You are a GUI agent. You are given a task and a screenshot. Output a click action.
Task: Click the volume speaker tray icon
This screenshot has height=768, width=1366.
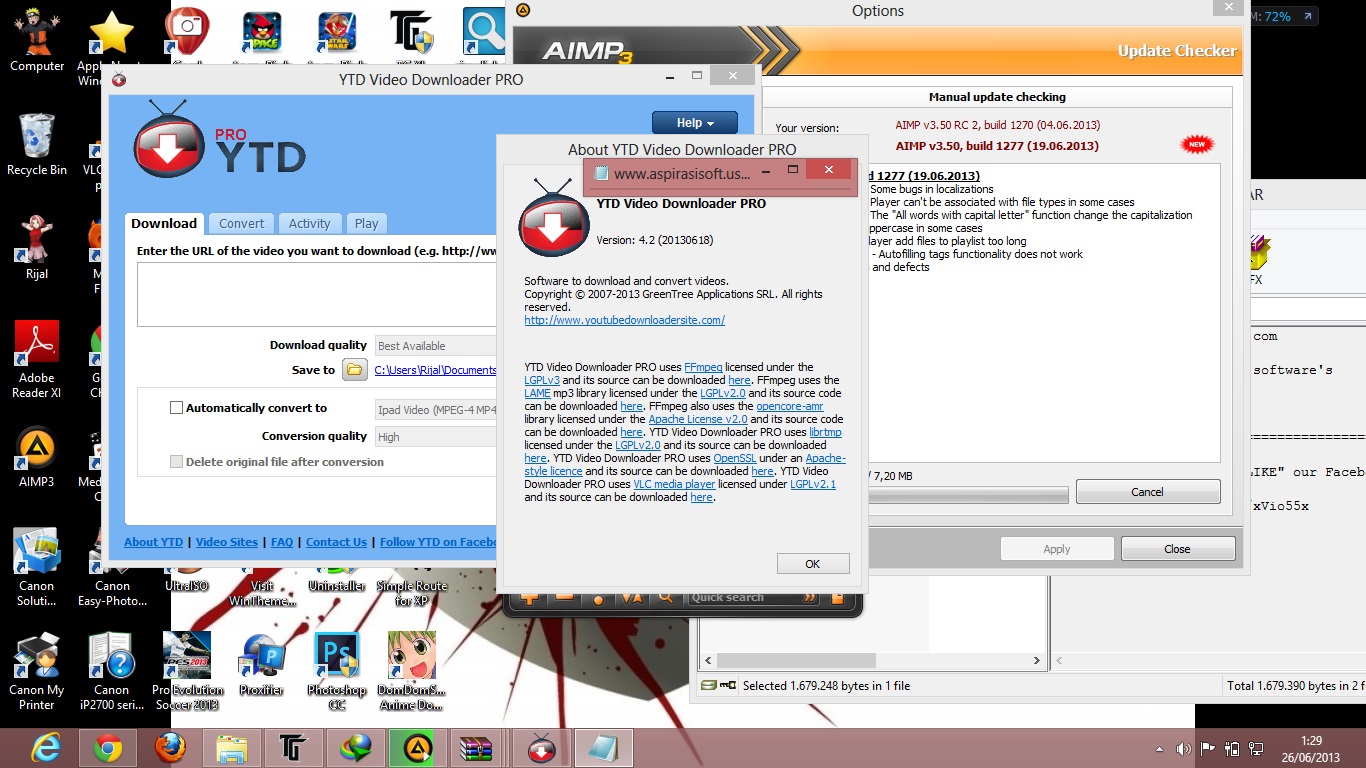click(x=1184, y=748)
